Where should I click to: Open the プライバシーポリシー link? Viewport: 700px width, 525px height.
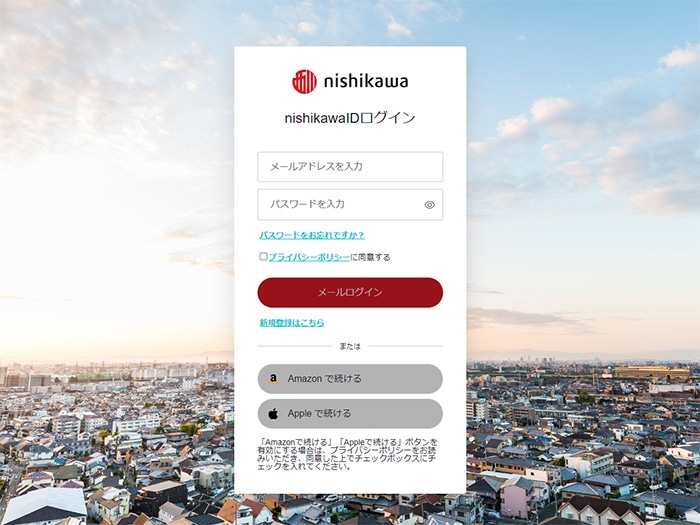[309, 257]
